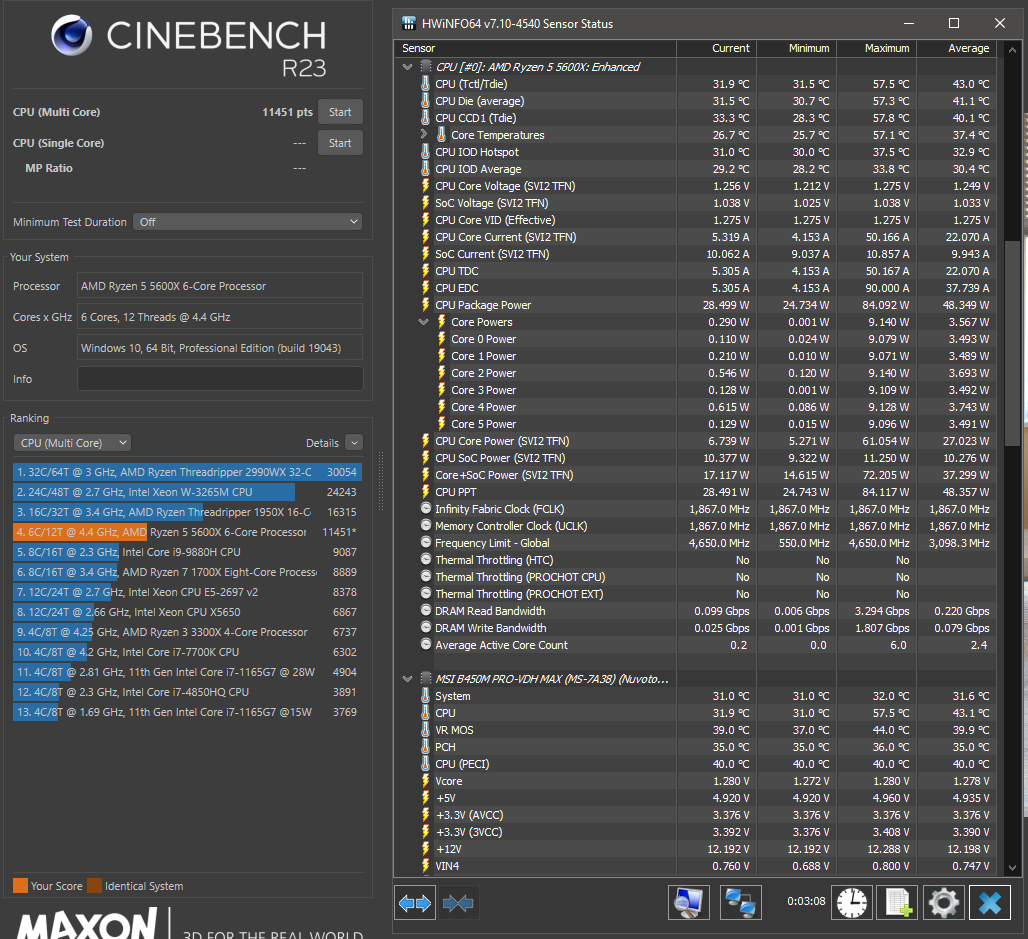The height and width of the screenshot is (939, 1028).
Task: Click lightning icon beside CPU Package Power
Action: pyautogui.click(x=425, y=305)
